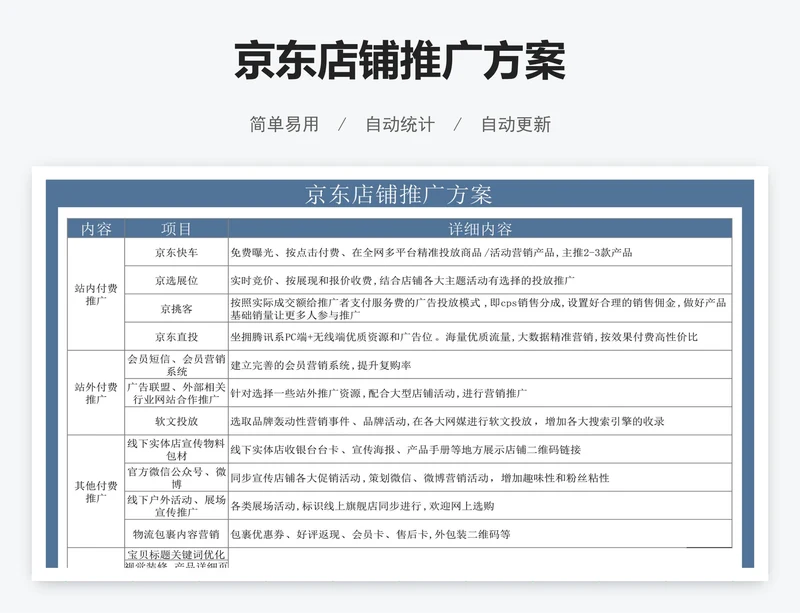Select the 软文投放 project cell
This screenshot has width=800, height=613.
pos(177,421)
